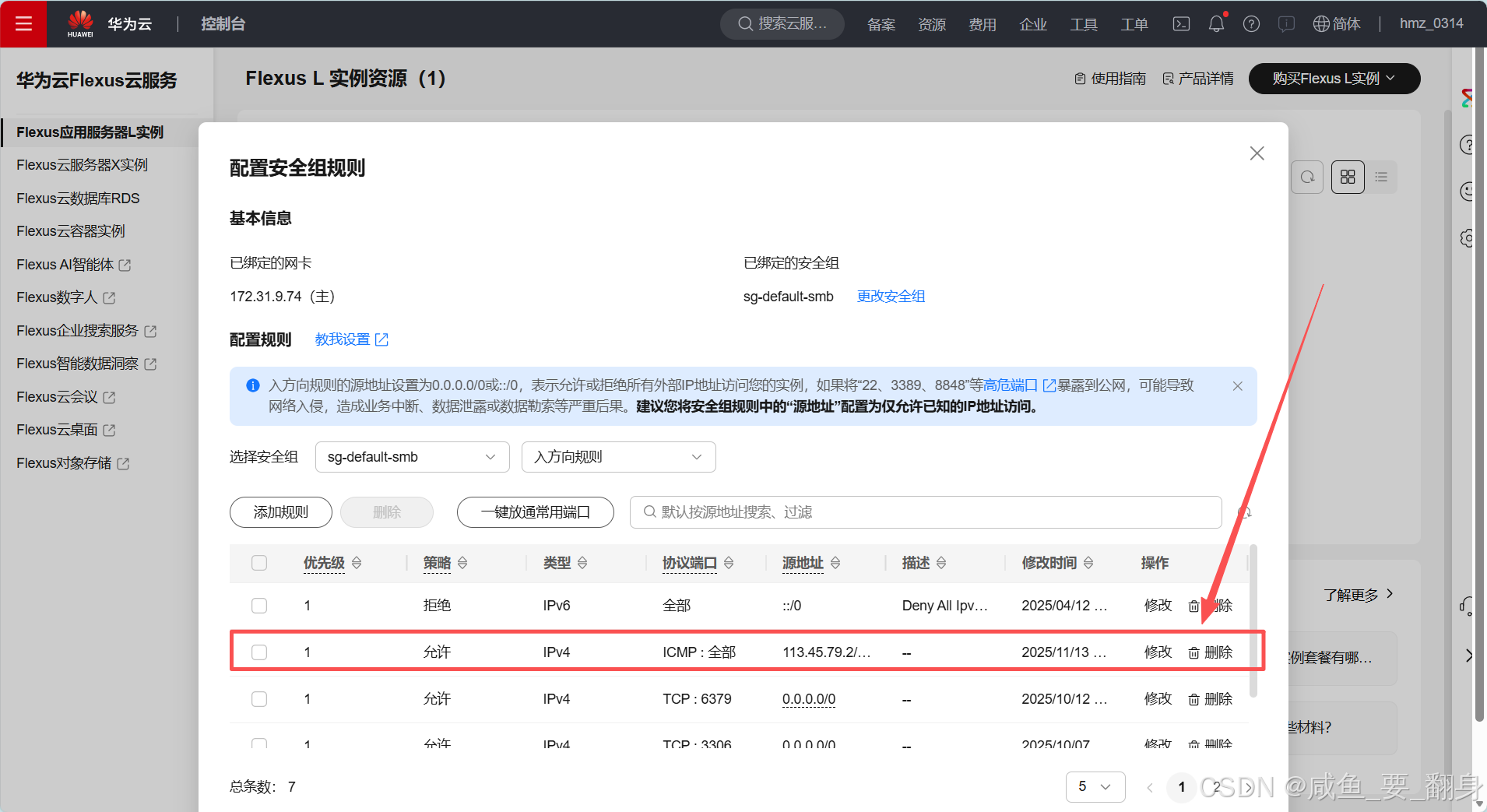Switch to card grid view
The width and height of the screenshot is (1487, 812).
[1348, 178]
